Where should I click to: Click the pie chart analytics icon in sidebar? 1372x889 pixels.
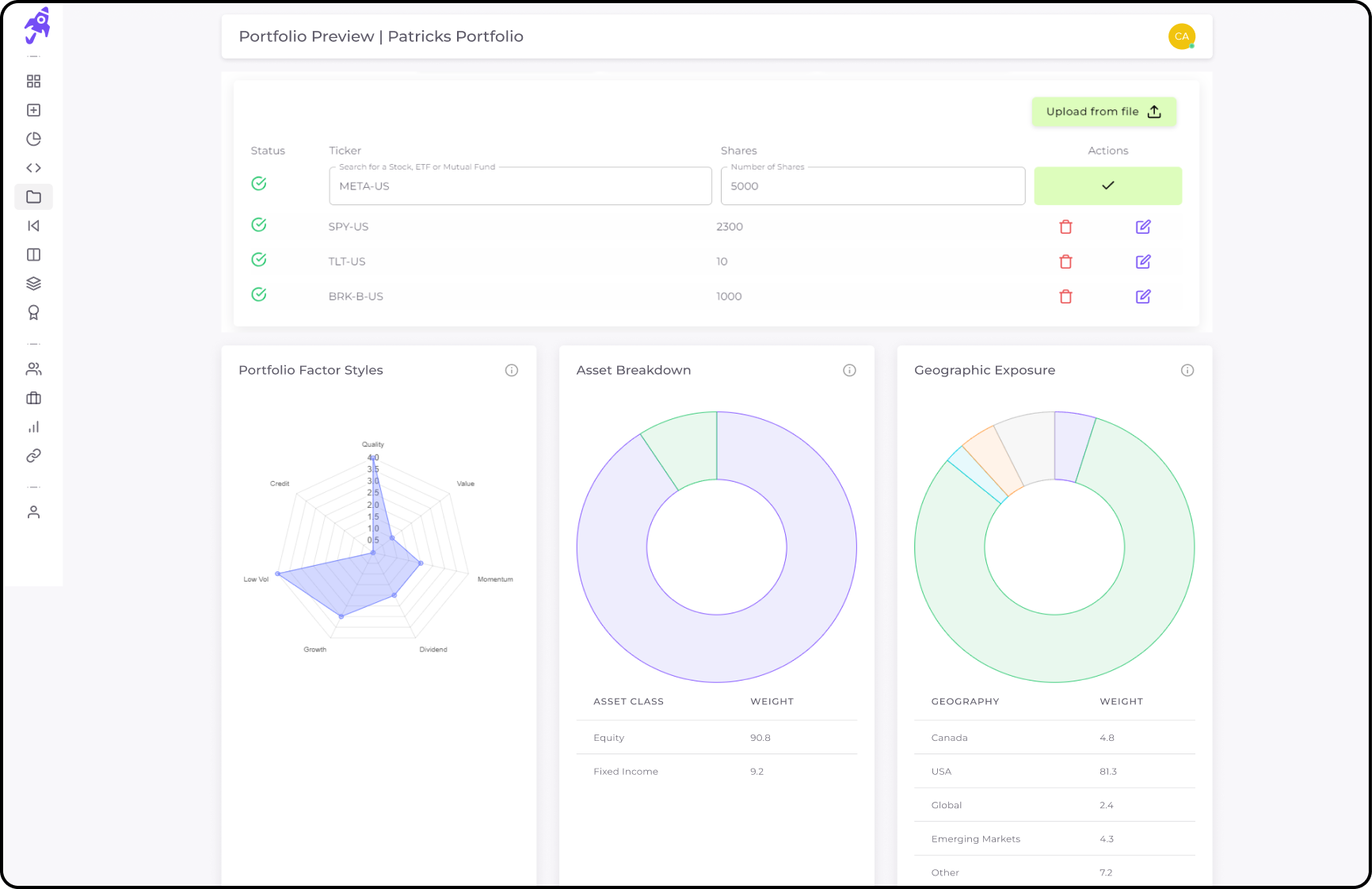[x=33, y=139]
